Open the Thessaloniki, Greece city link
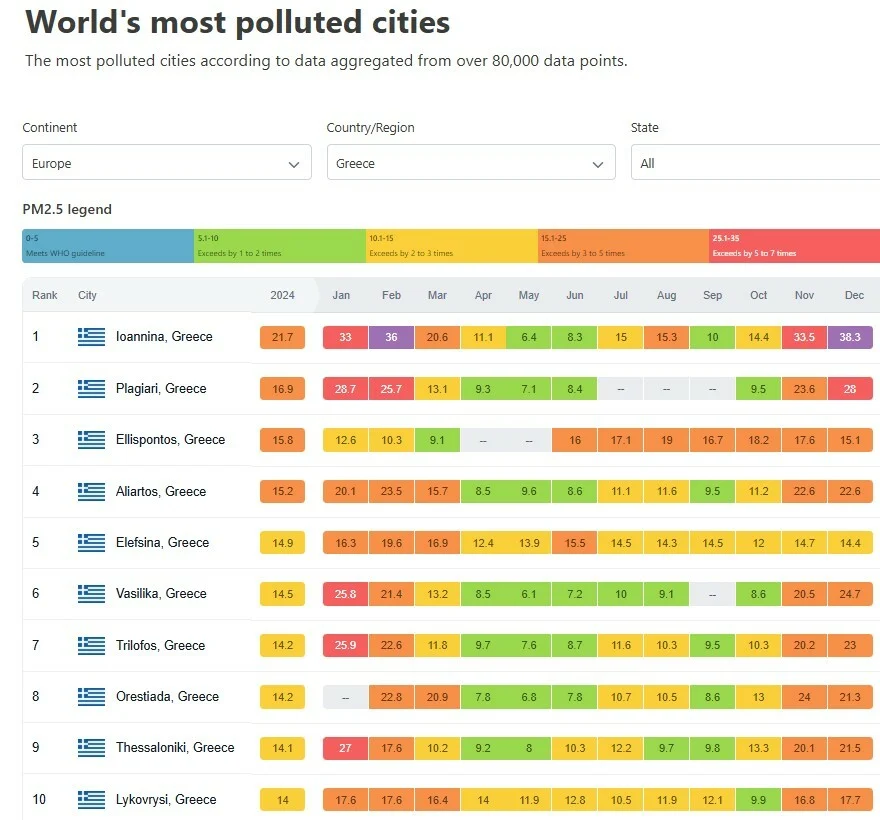The width and height of the screenshot is (880, 820). coord(175,748)
